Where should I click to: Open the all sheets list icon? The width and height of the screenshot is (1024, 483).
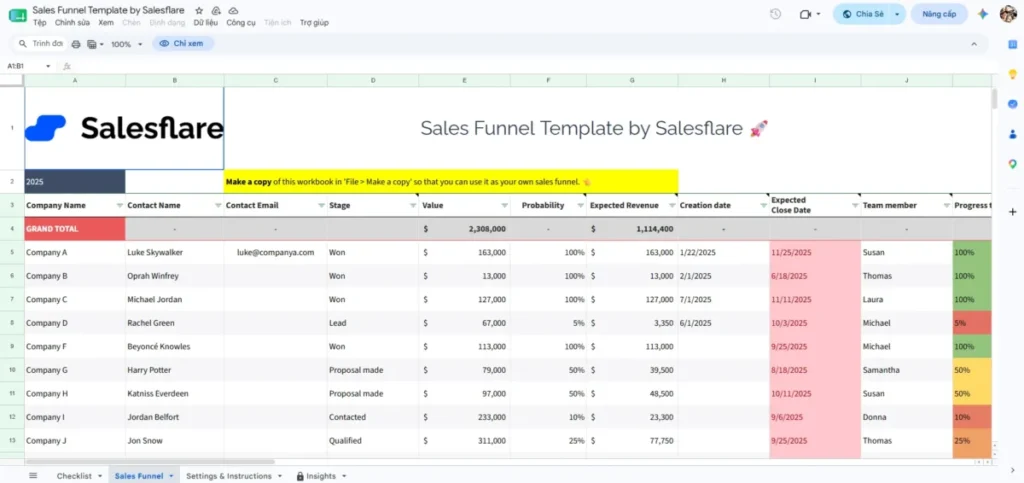coord(33,475)
